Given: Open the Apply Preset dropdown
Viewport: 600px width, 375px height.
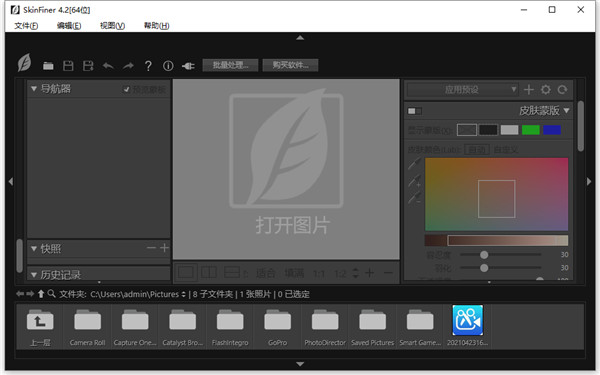Looking at the screenshot, I should (x=463, y=90).
